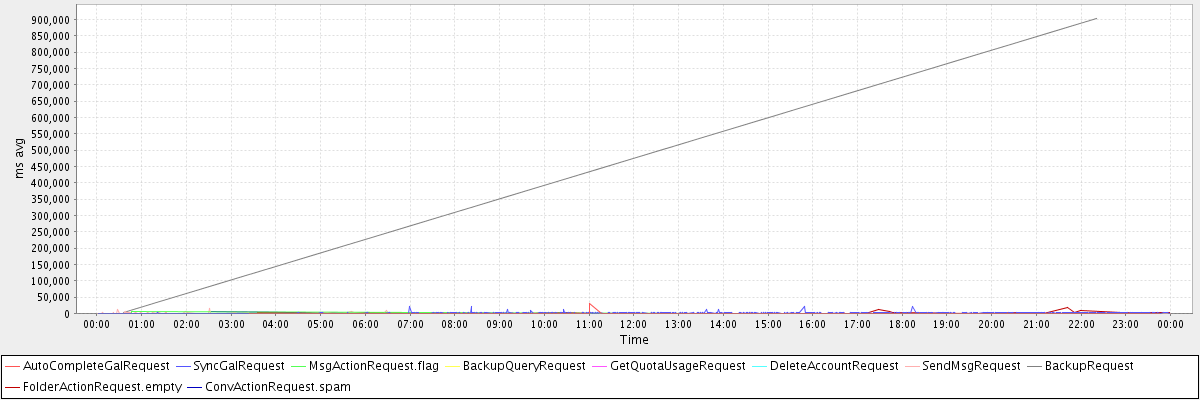Screen dimensions: 1200x400
Task: Click the "Time" x-axis title
Action: pyautogui.click(x=633, y=340)
